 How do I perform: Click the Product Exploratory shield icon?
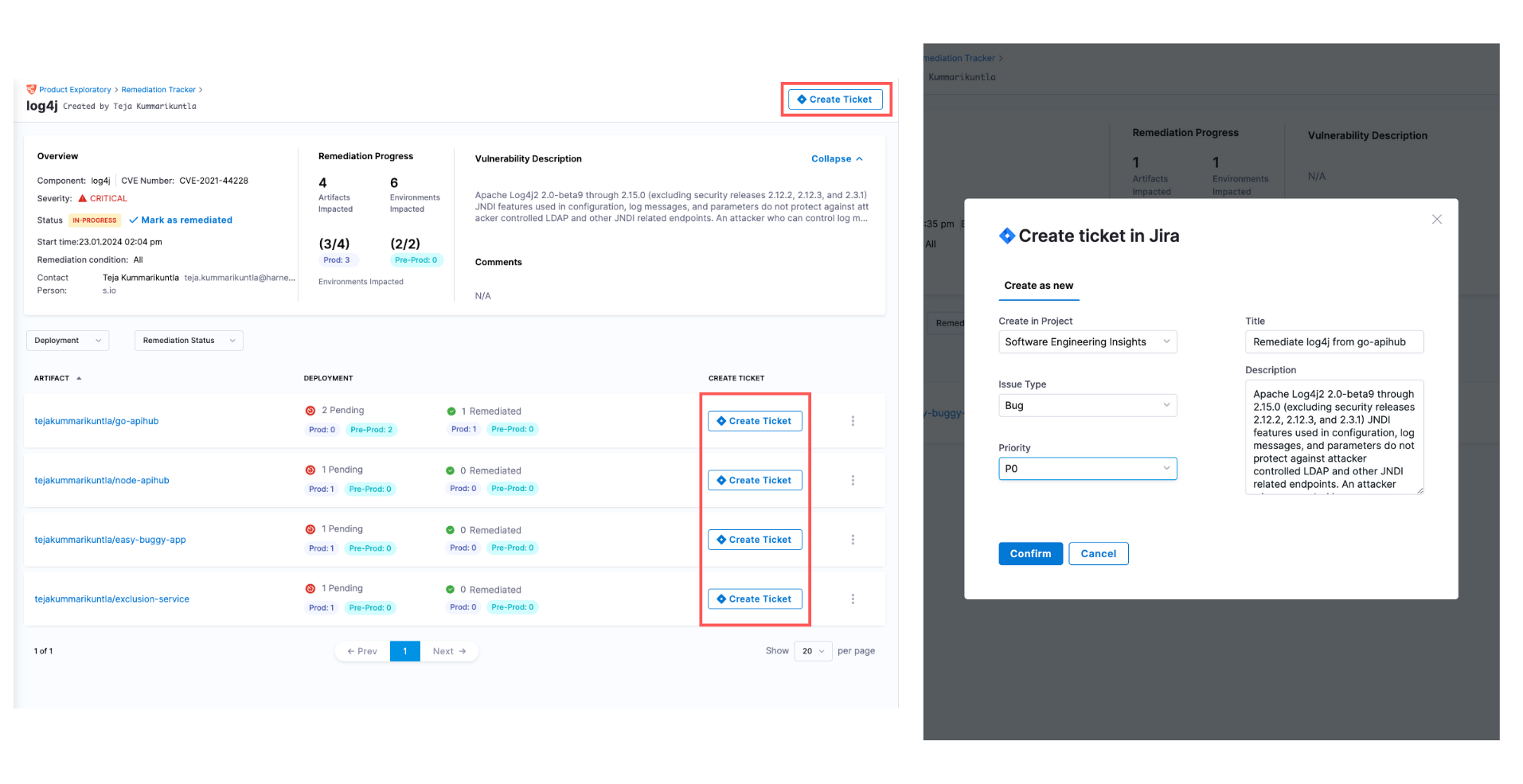click(32, 90)
